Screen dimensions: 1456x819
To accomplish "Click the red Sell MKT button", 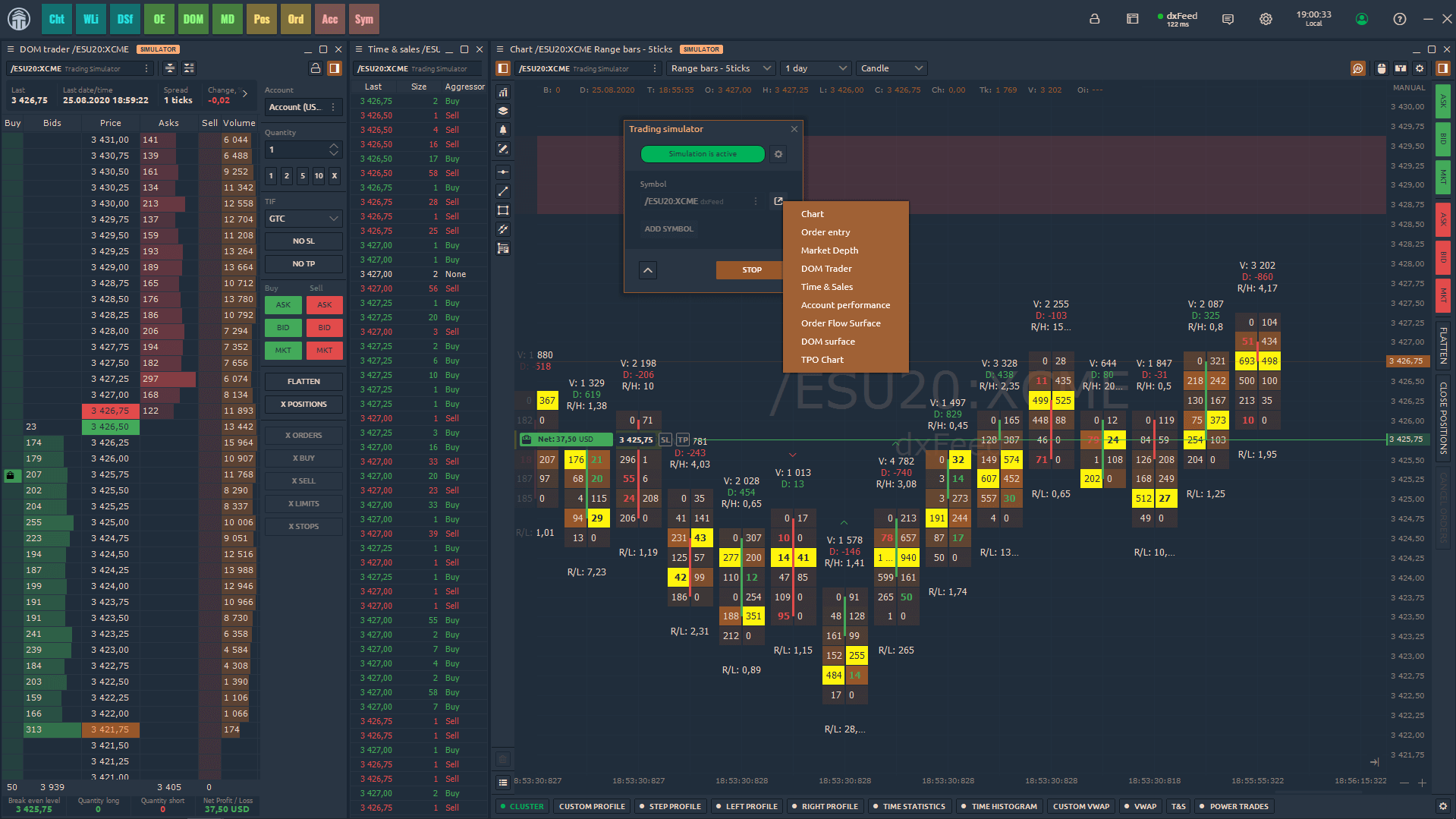I will 324,351.
